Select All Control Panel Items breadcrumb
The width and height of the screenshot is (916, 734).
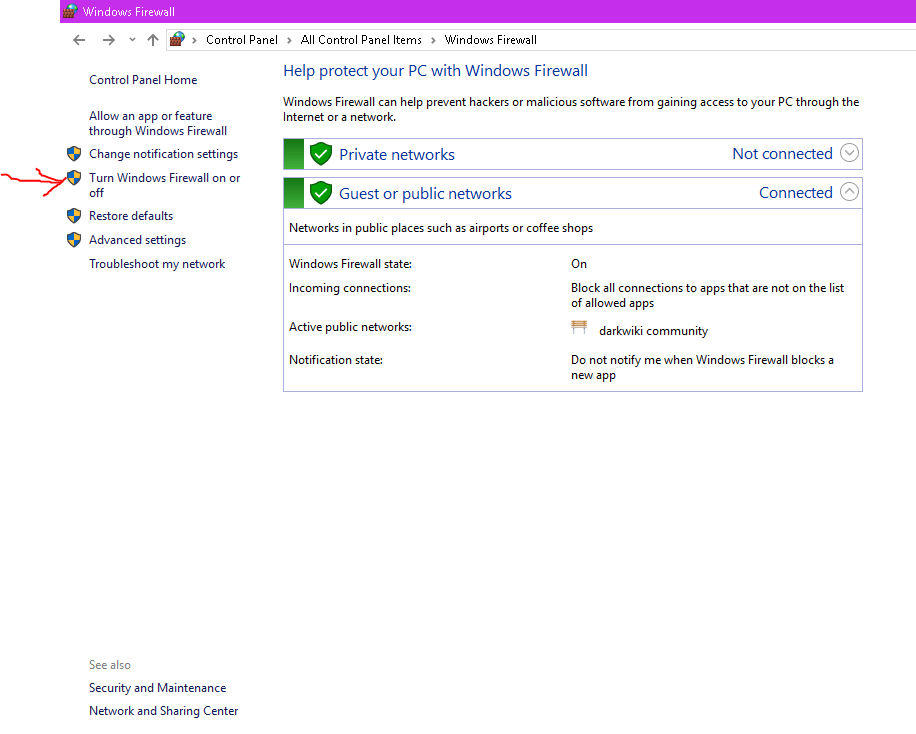[361, 40]
